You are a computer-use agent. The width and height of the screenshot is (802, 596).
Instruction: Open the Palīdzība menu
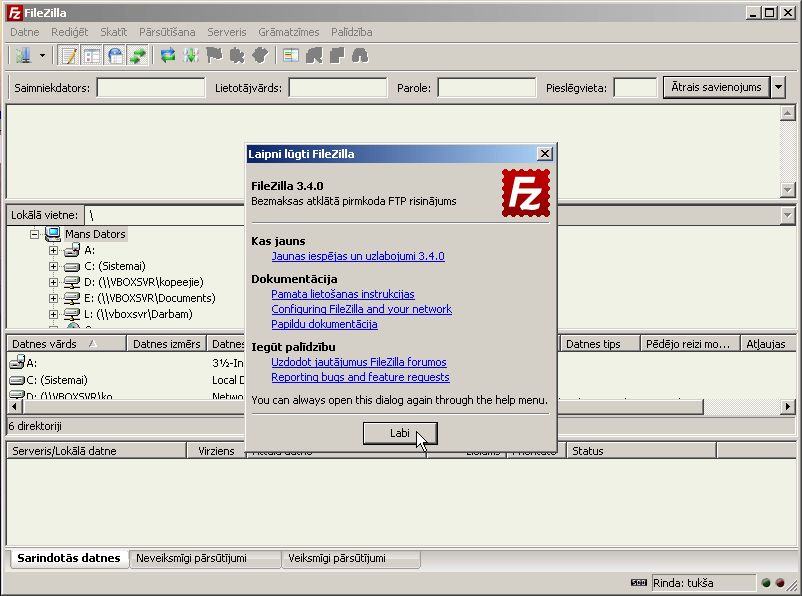351,32
